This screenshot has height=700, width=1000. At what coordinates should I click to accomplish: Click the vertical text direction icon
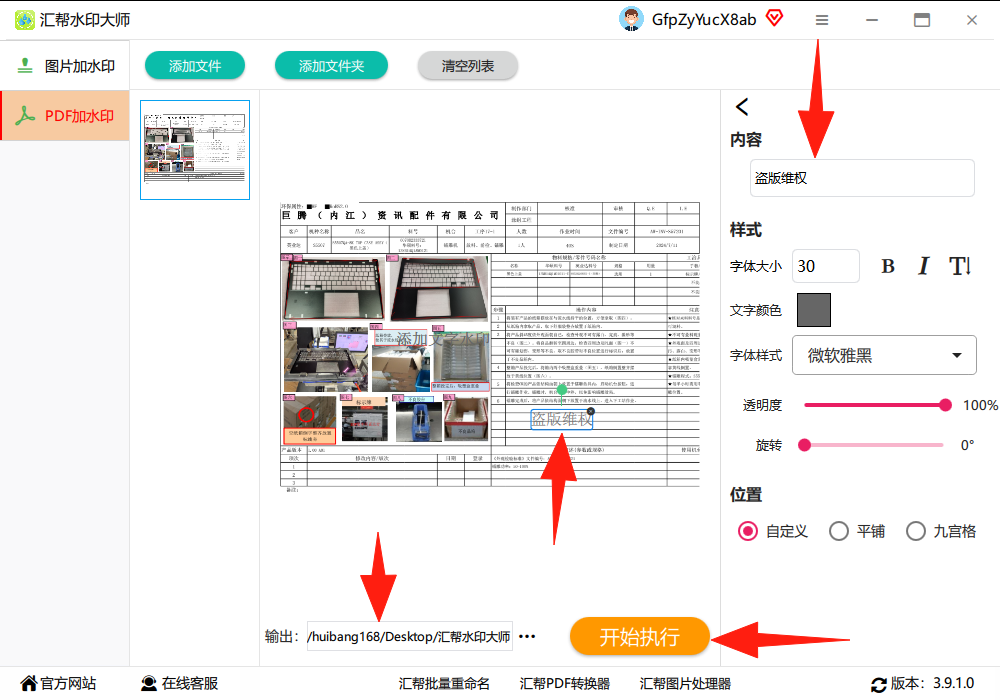960,266
